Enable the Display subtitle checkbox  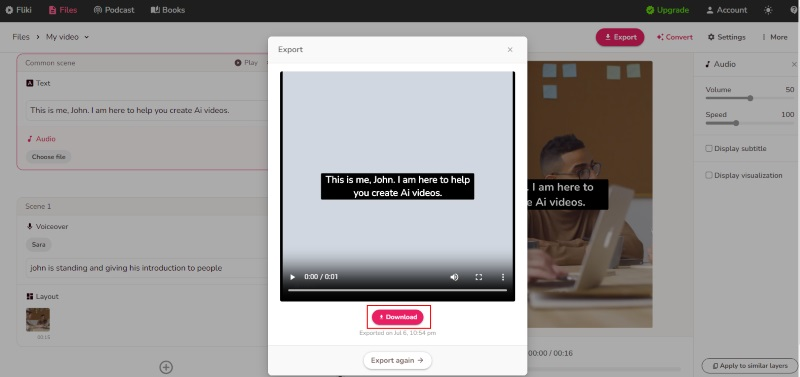(x=709, y=148)
